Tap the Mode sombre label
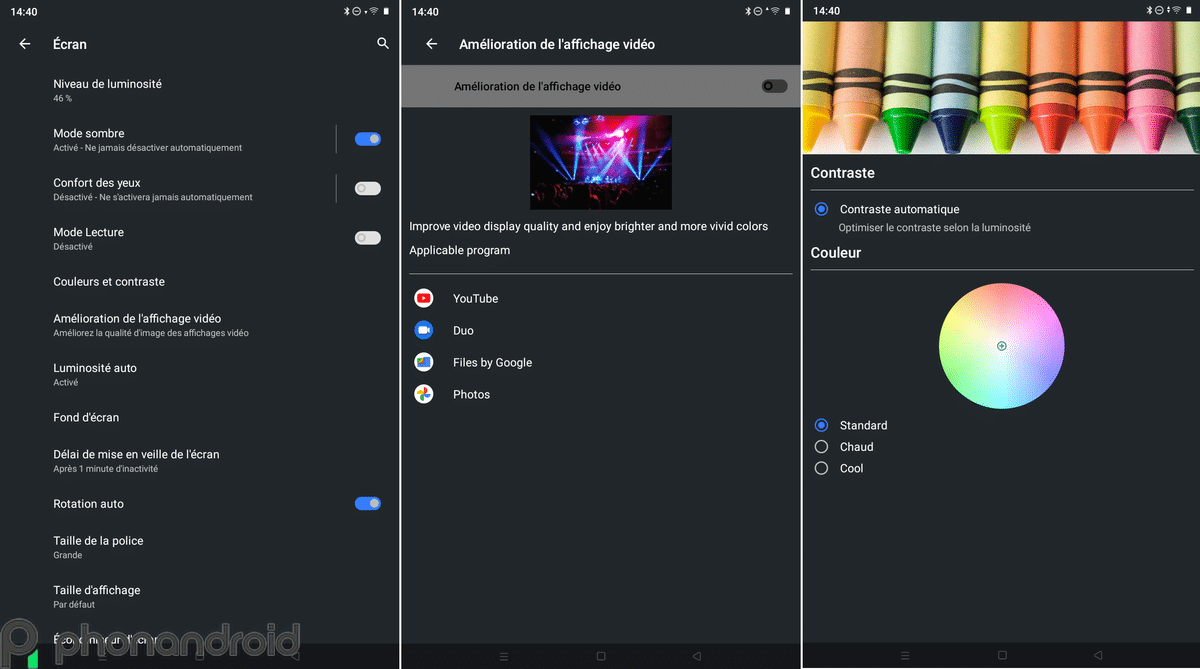Screen dimensions: 1200x669 point(89,133)
